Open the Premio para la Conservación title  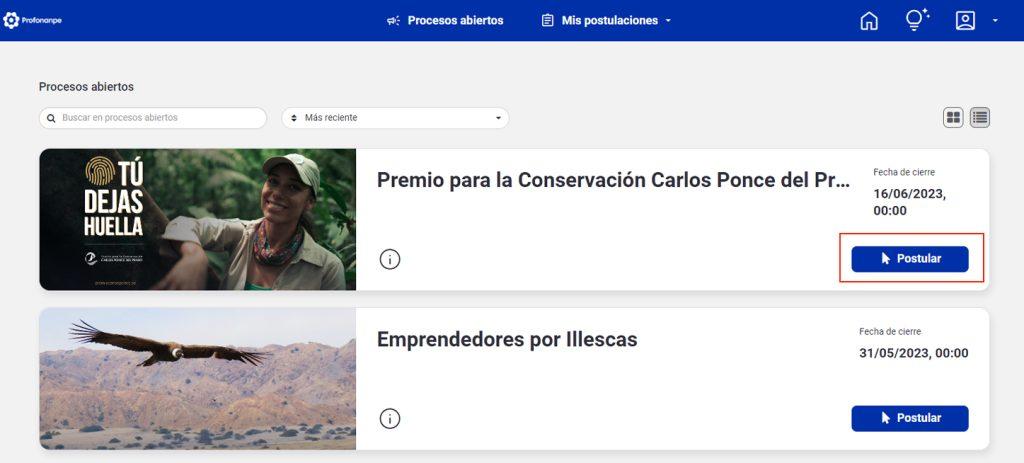pyautogui.click(x=613, y=180)
